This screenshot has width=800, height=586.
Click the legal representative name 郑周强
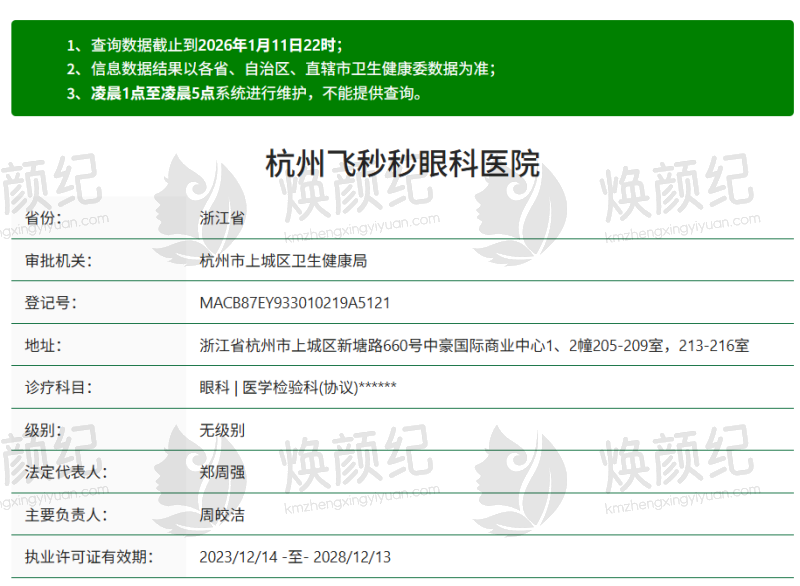222,472
